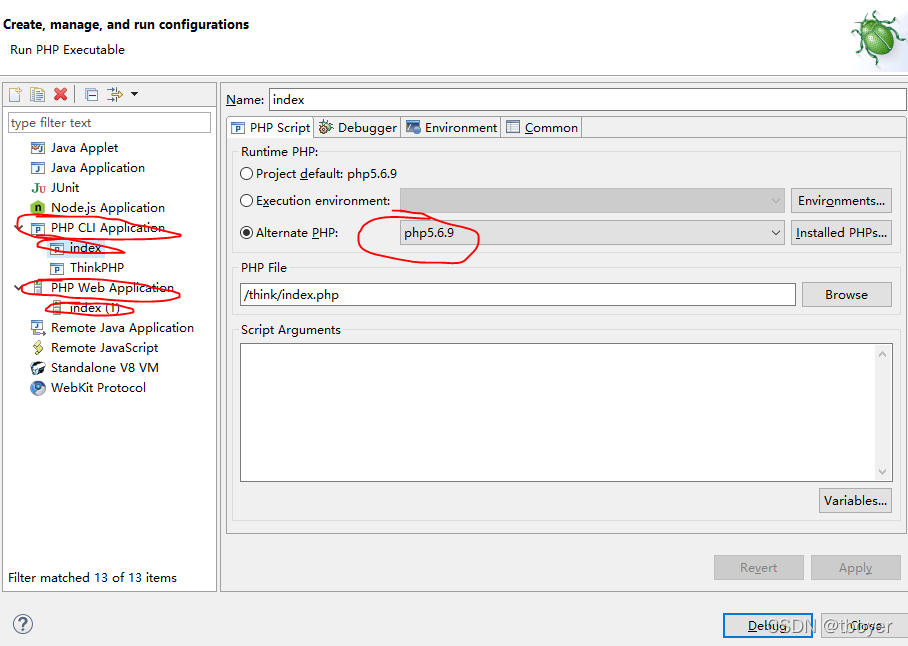Open the Alternate PHP php5.6.9 dropdown
This screenshot has height=646, width=908.
[x=592, y=233]
